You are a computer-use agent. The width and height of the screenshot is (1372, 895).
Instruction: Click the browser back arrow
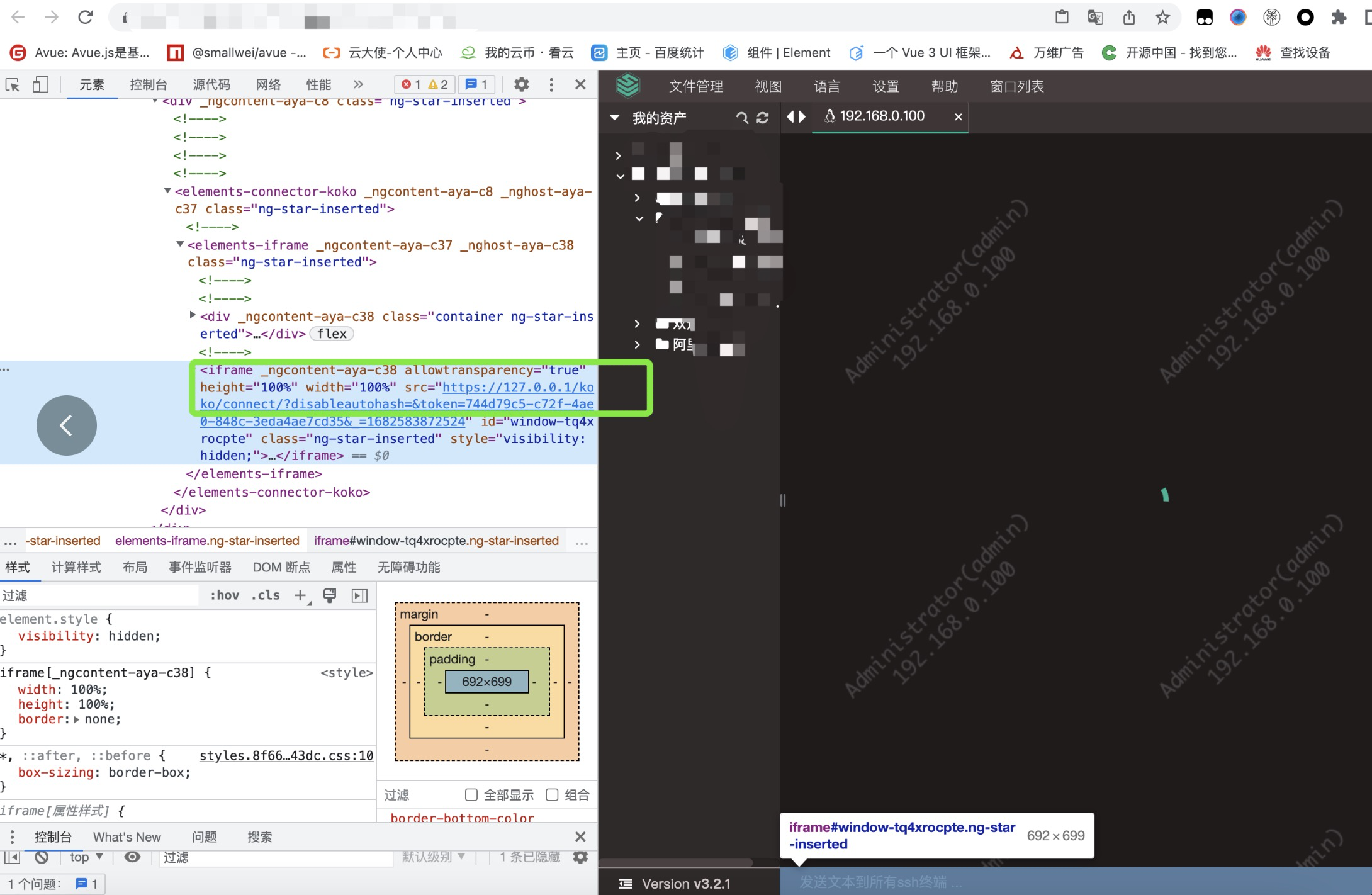click(x=18, y=18)
